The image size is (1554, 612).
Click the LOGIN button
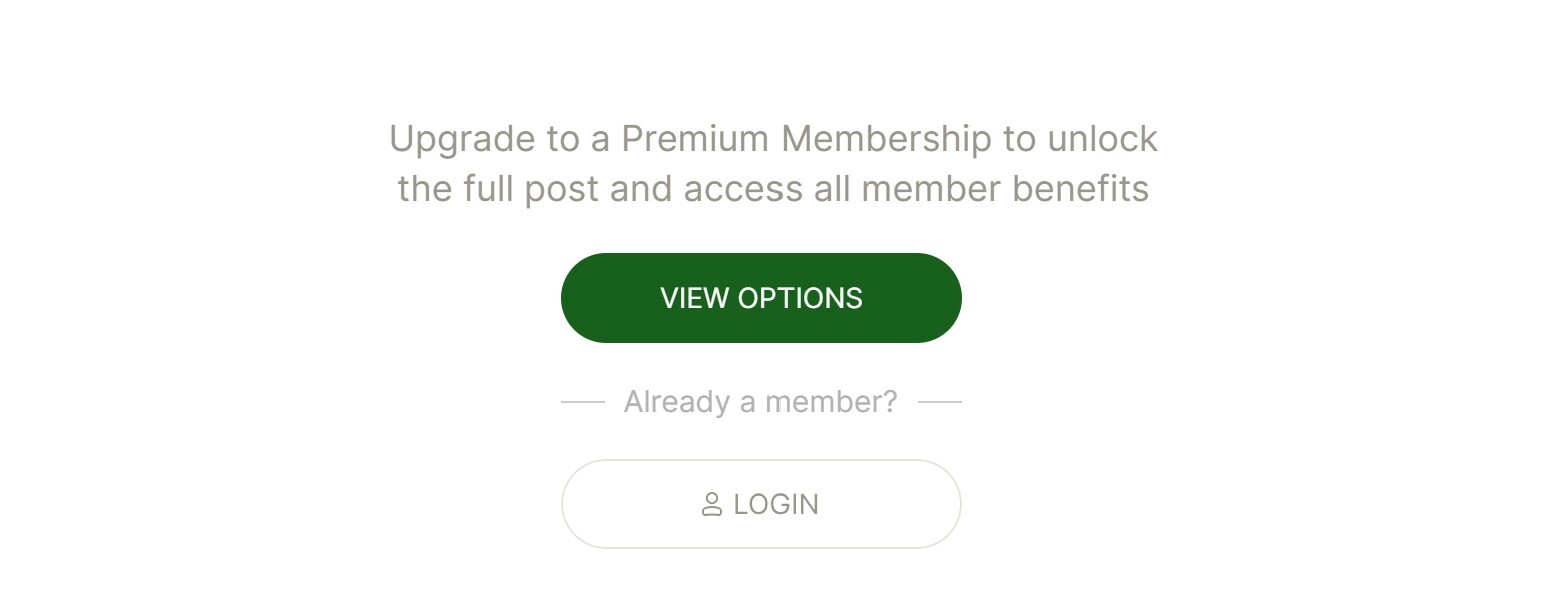coord(761,504)
